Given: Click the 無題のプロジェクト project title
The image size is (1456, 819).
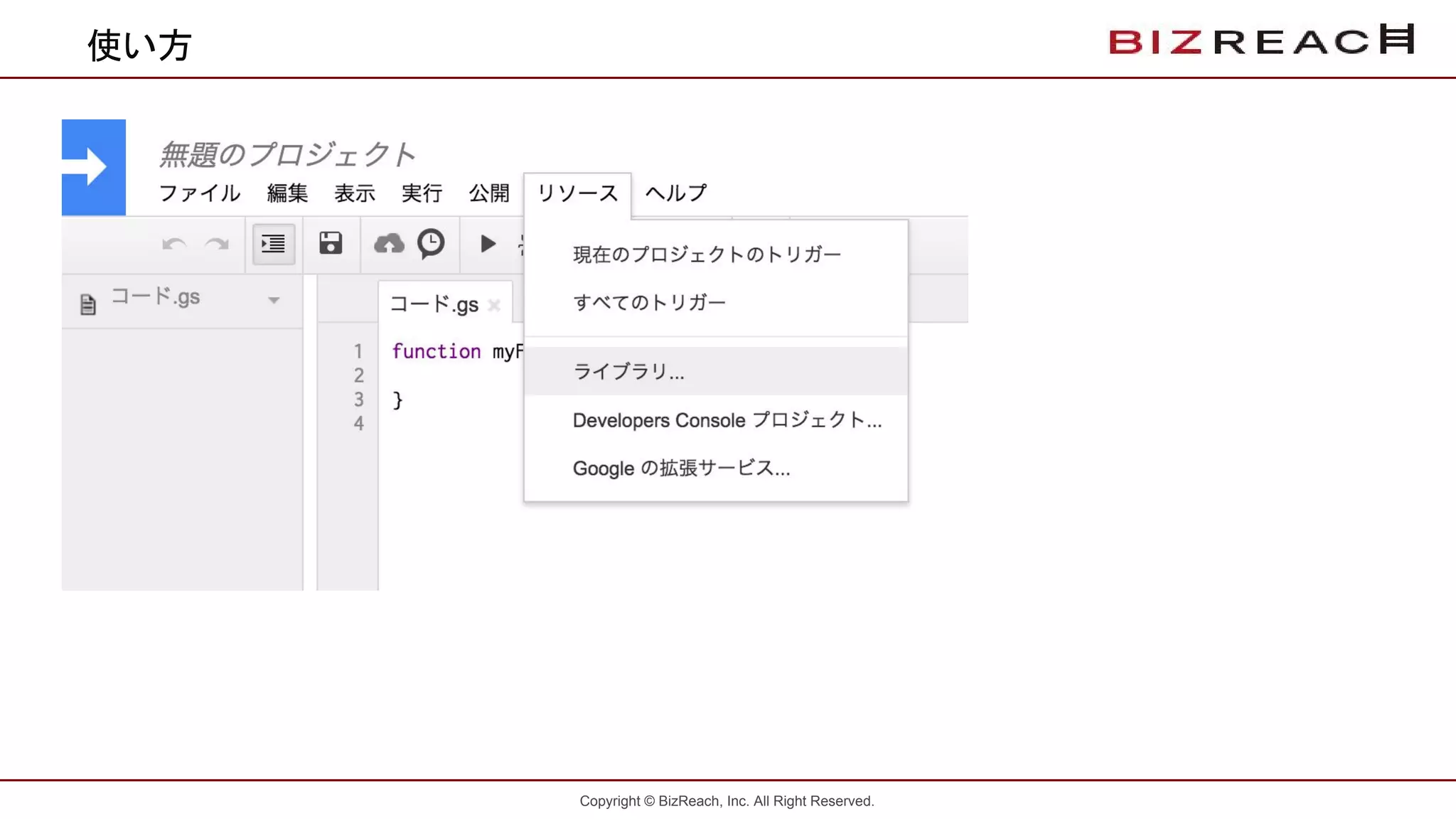Looking at the screenshot, I should point(287,154).
